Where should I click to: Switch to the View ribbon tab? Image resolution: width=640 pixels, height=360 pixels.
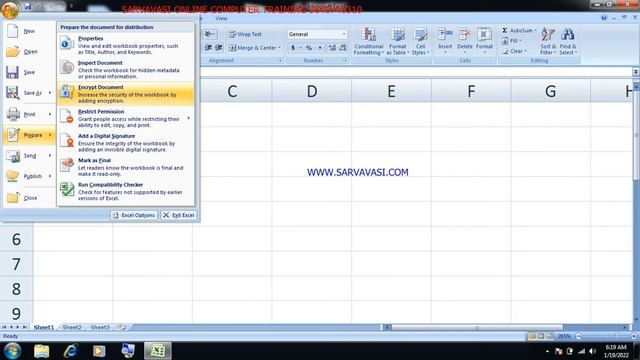click(221, 18)
